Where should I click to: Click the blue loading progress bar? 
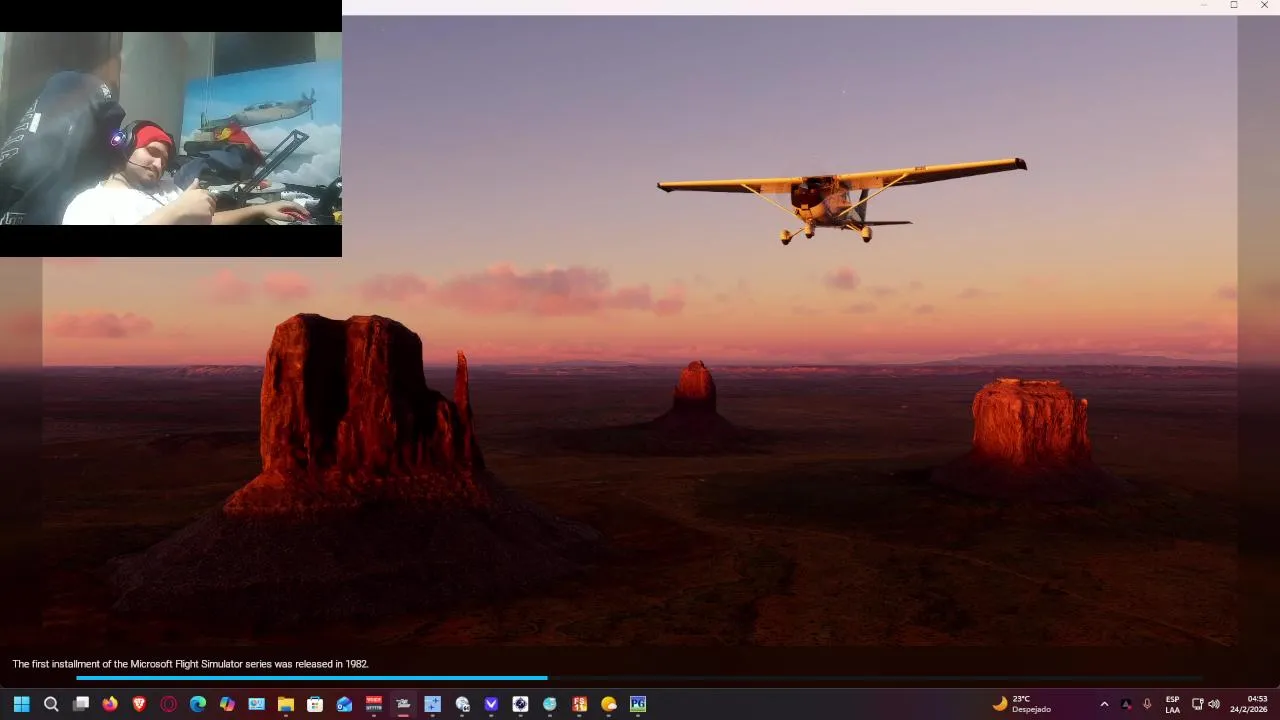pyautogui.click(x=312, y=678)
